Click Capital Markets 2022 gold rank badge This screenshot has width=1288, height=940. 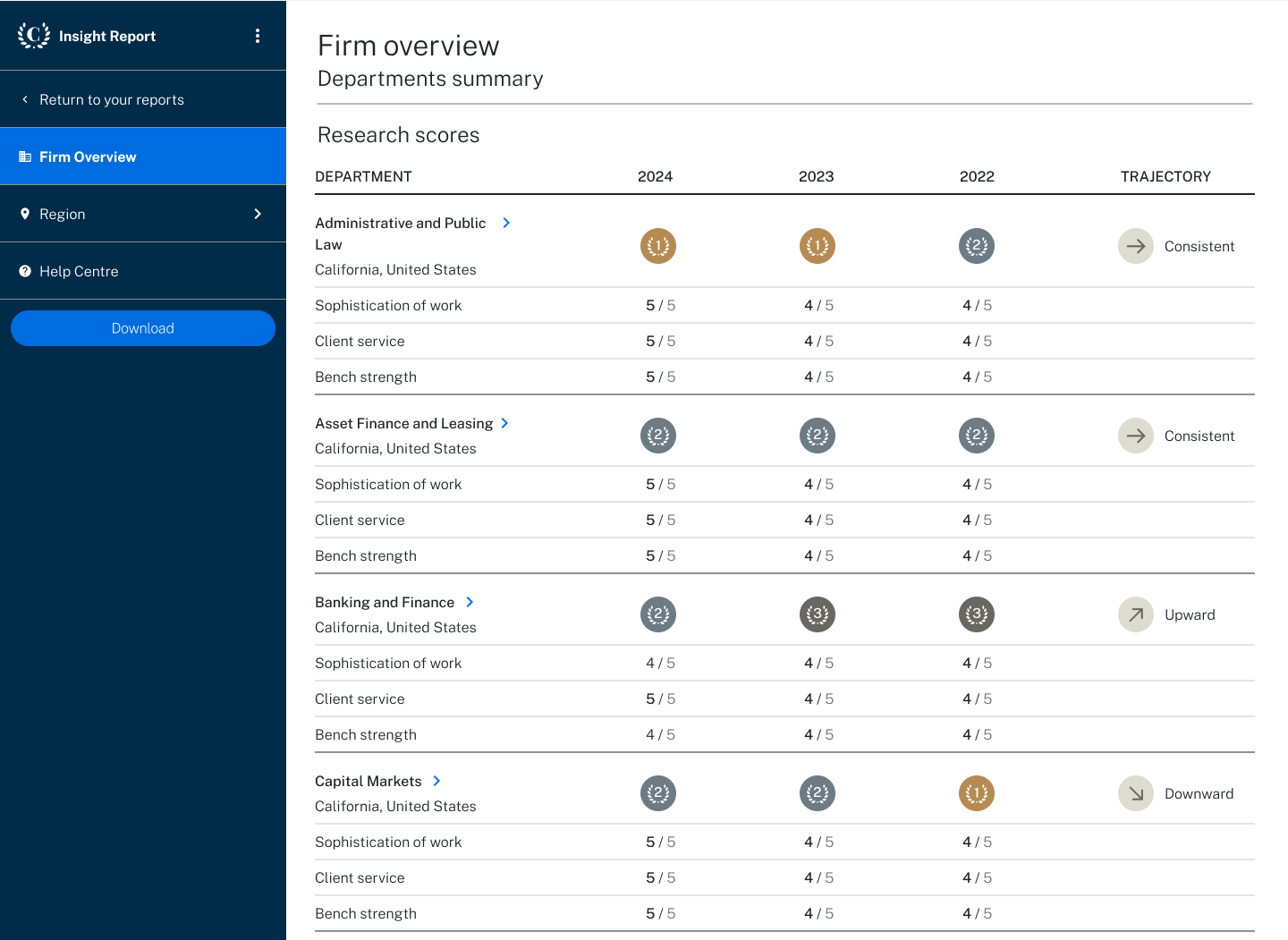(976, 793)
